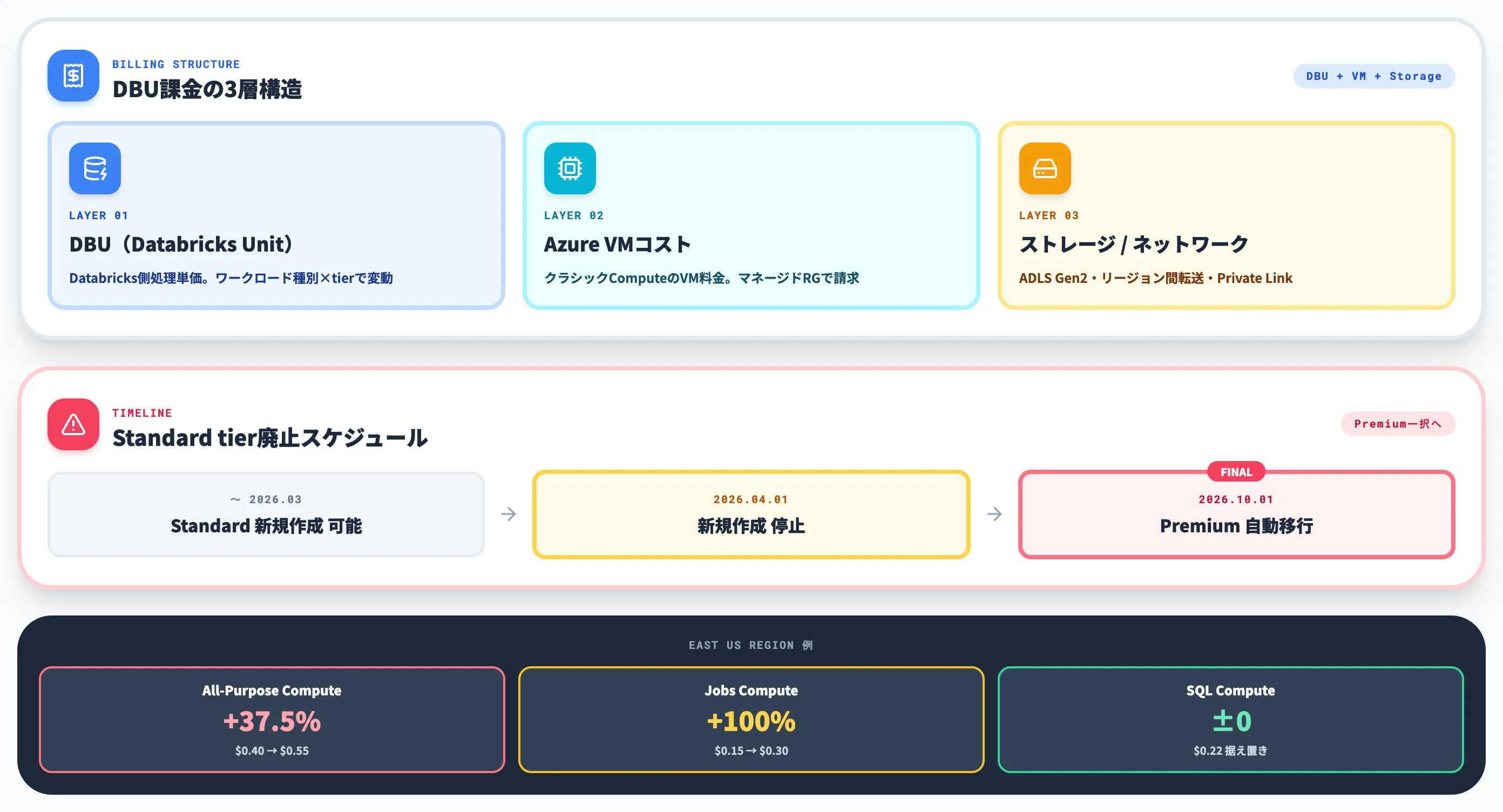Click the arrow before Premium 自動移行 card
Image resolution: width=1503 pixels, height=812 pixels.
(x=994, y=514)
